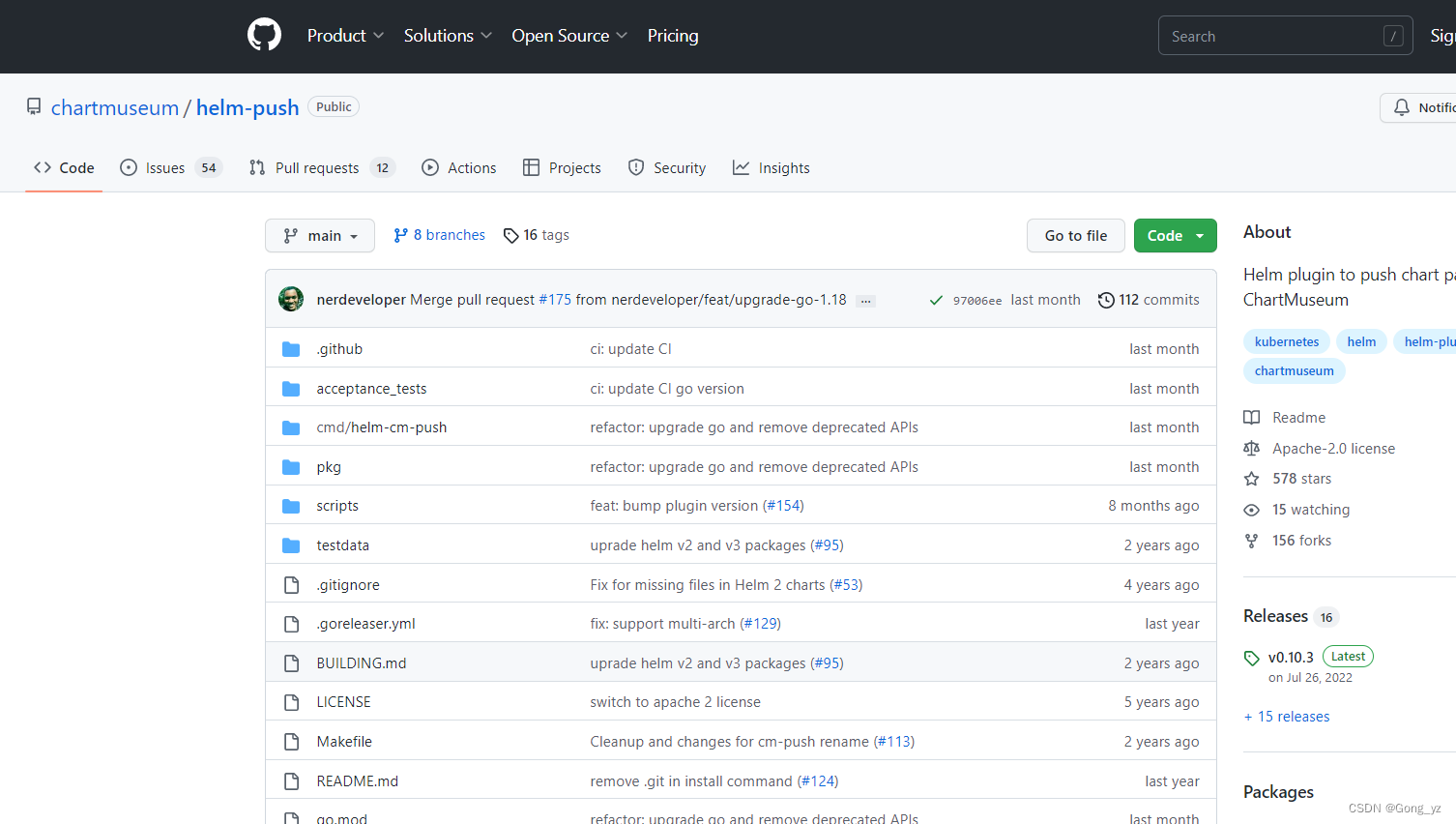Click the tag icon next to 16 tags
Screen dimensions: 1456x824
click(510, 235)
